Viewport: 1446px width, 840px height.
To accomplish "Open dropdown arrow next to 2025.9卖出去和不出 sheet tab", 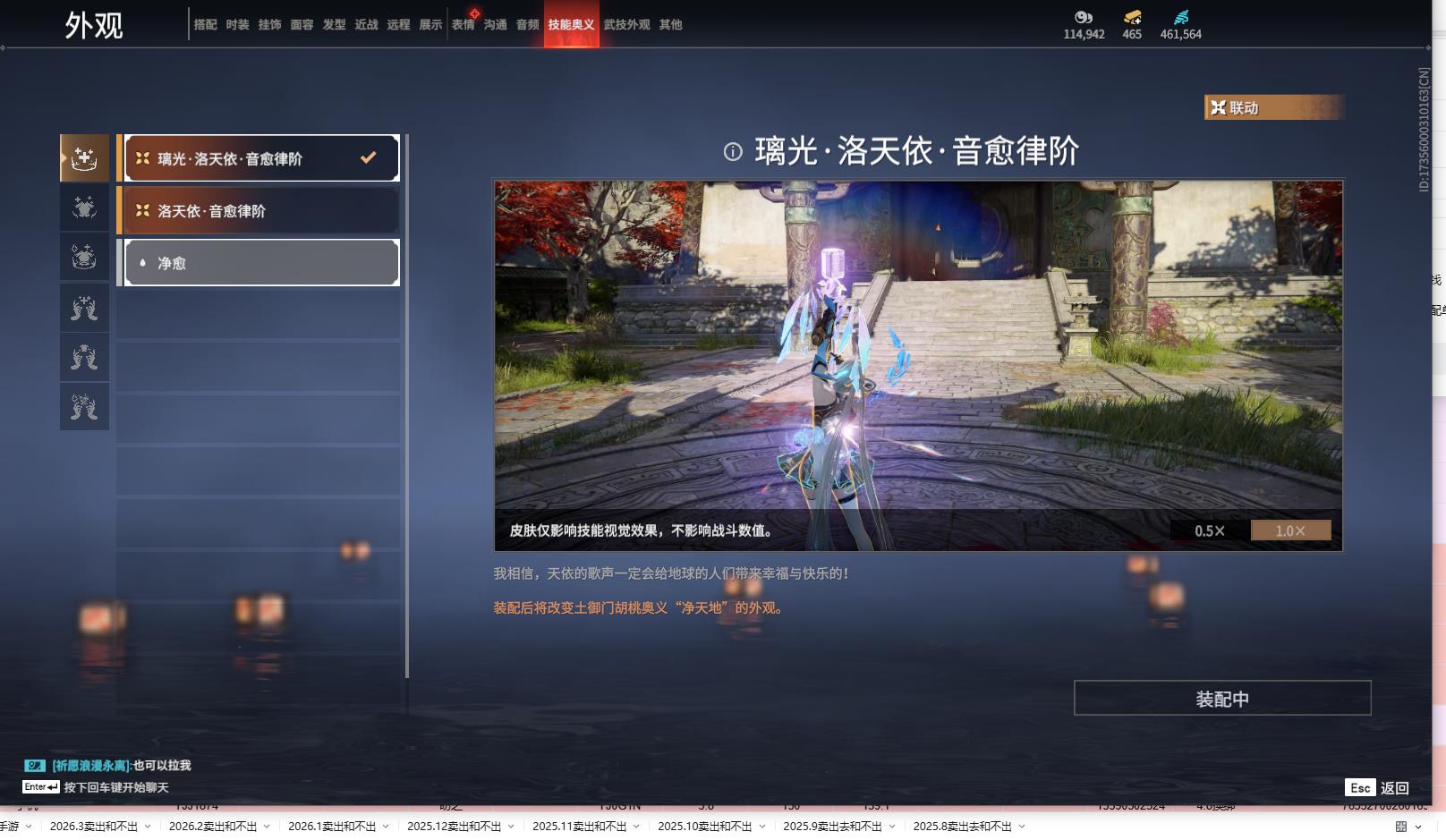I will (x=892, y=827).
